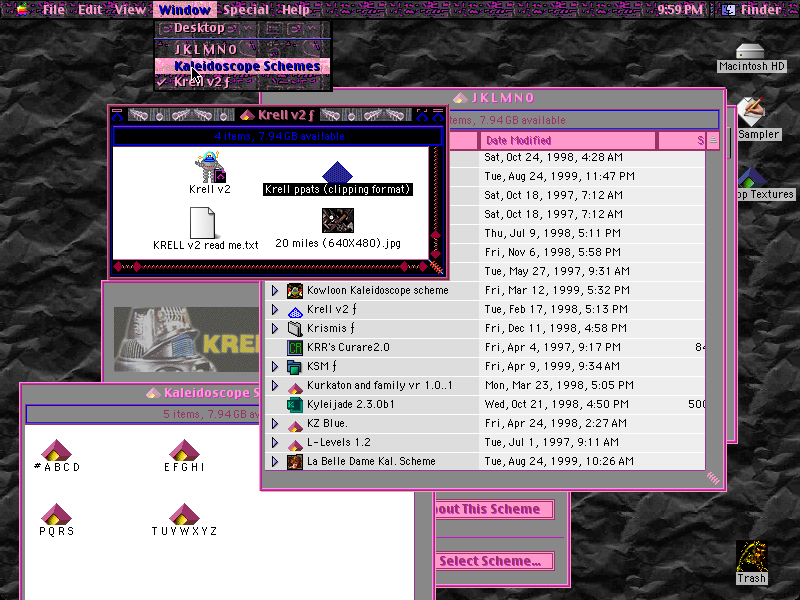Click the 9:59 PM menu bar clock
Viewport: 800px width, 600px height.
(x=680, y=9)
